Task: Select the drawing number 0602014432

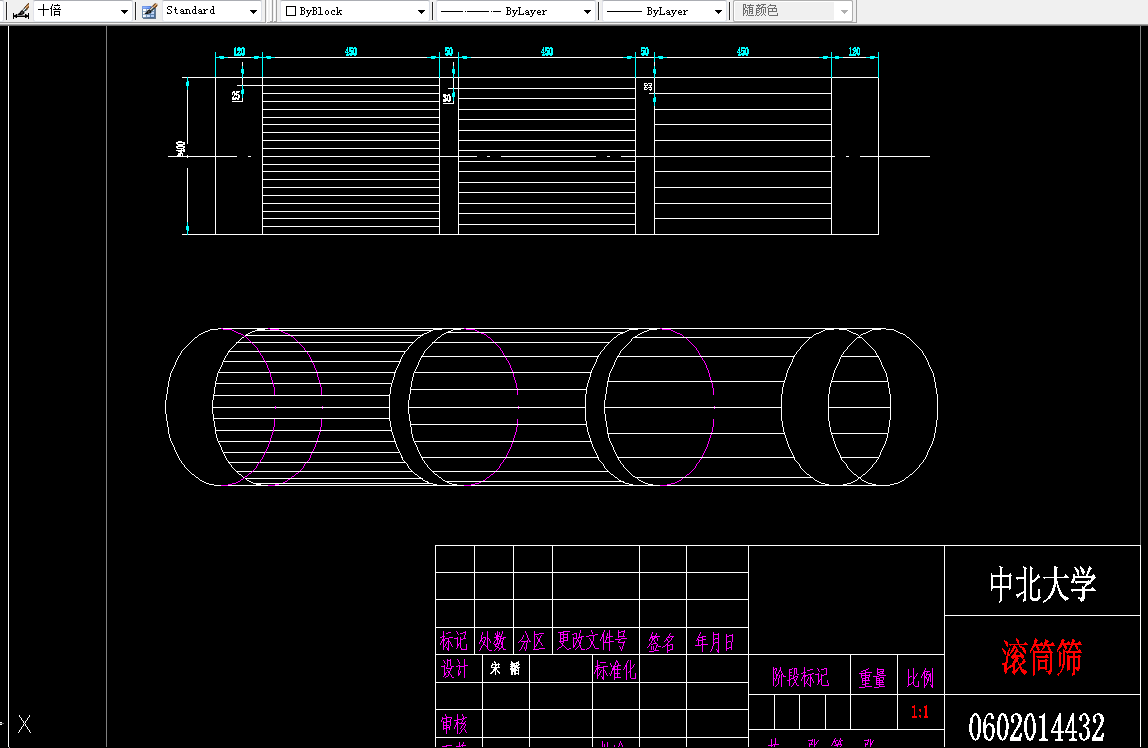Action: (1036, 727)
